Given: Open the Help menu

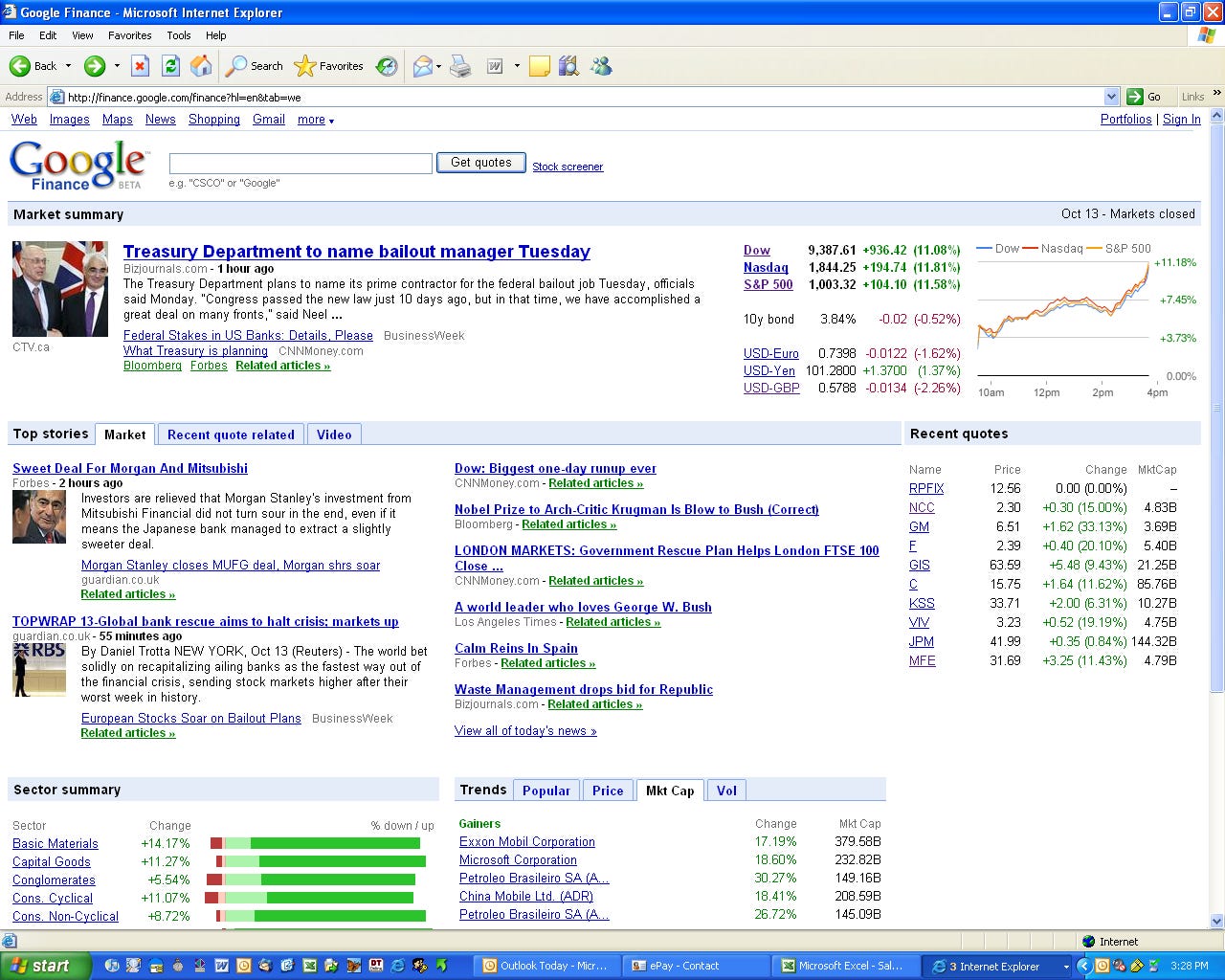Looking at the screenshot, I should tap(216, 35).
